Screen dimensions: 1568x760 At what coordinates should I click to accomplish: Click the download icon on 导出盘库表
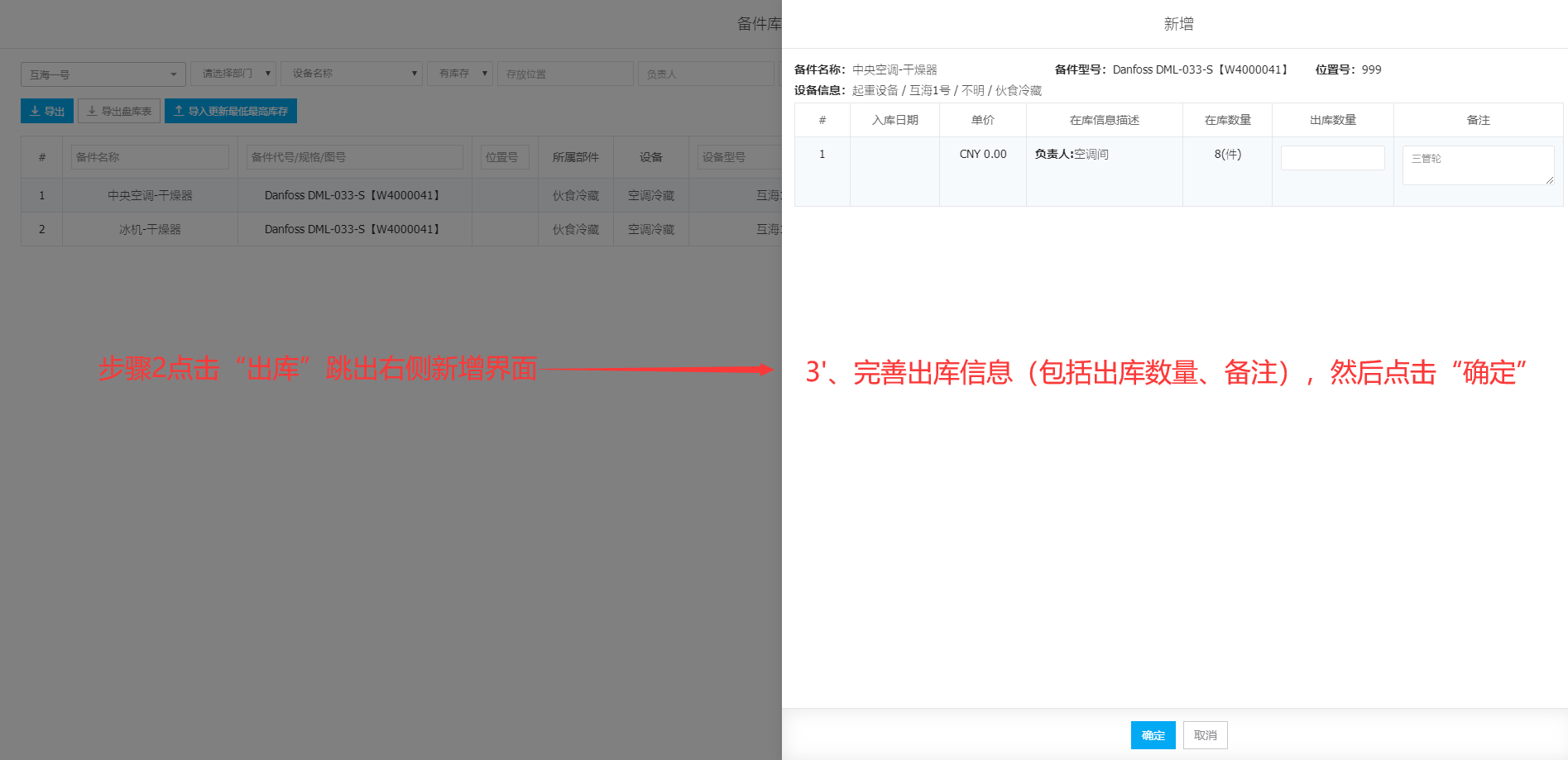[x=92, y=111]
